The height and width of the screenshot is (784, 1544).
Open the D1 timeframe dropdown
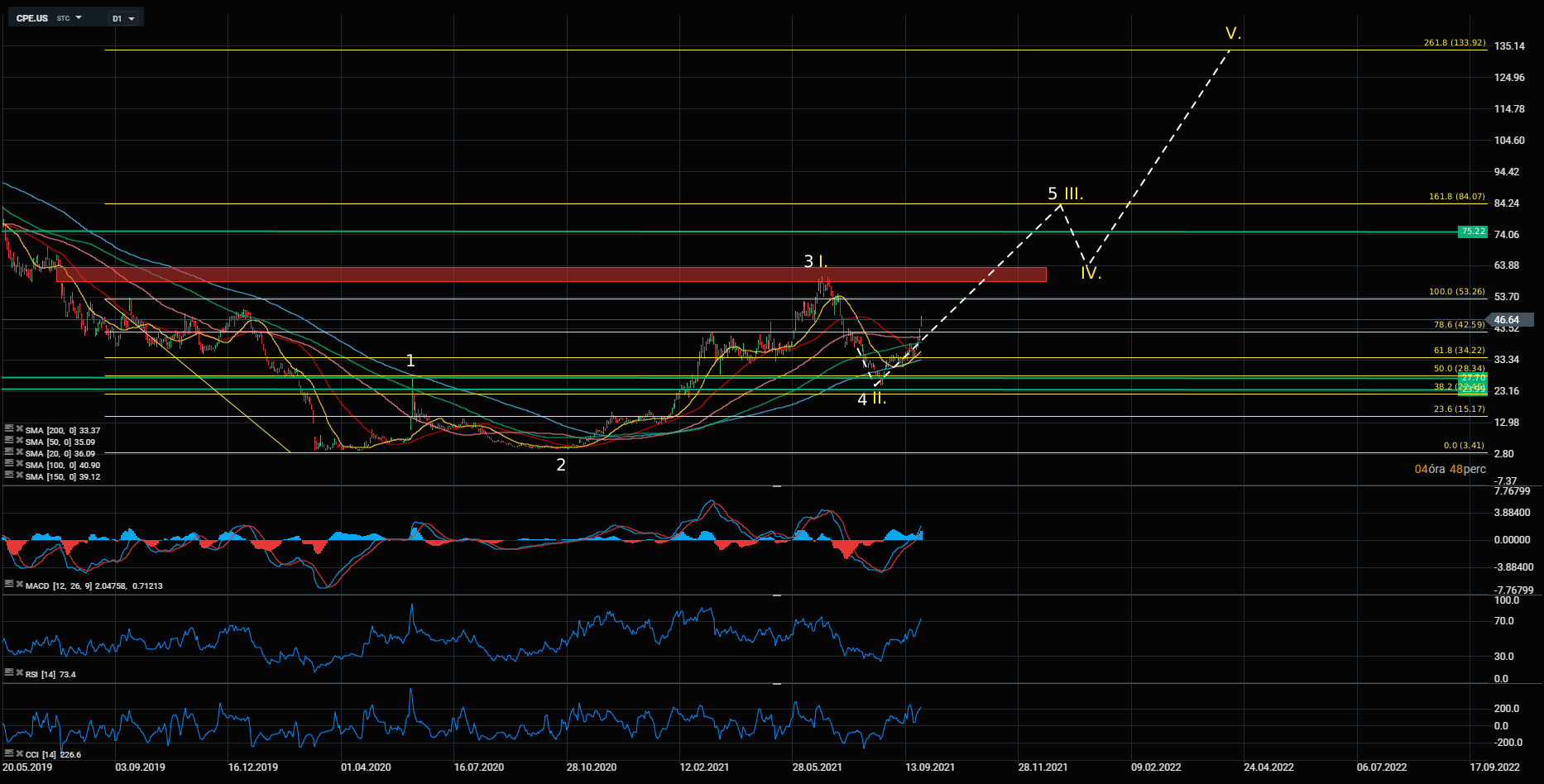click(124, 18)
